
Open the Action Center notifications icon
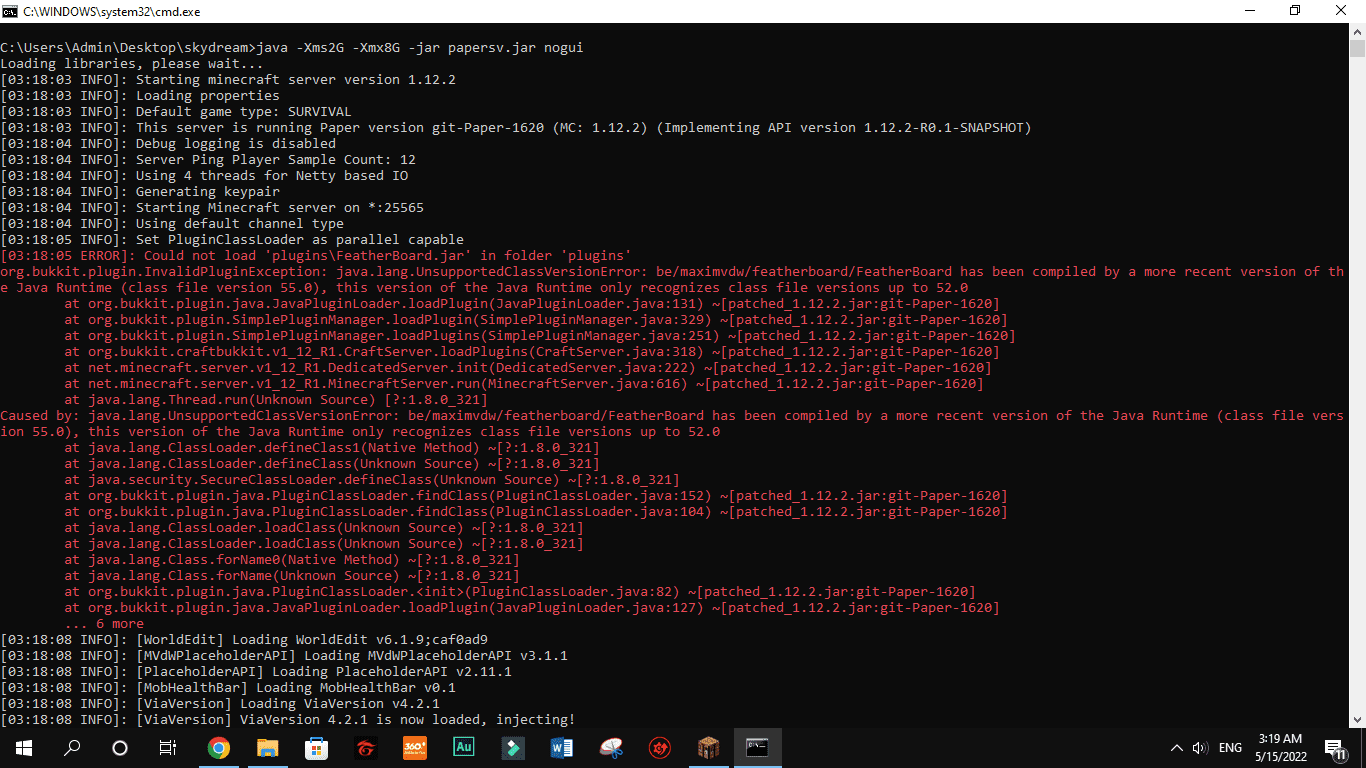click(1333, 748)
